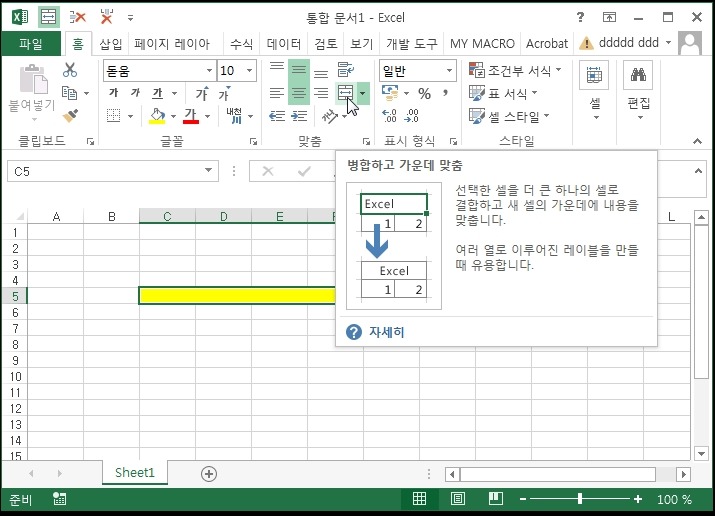Switch to the 수식 tab
Viewport: 715px width, 516px height.
(241, 44)
